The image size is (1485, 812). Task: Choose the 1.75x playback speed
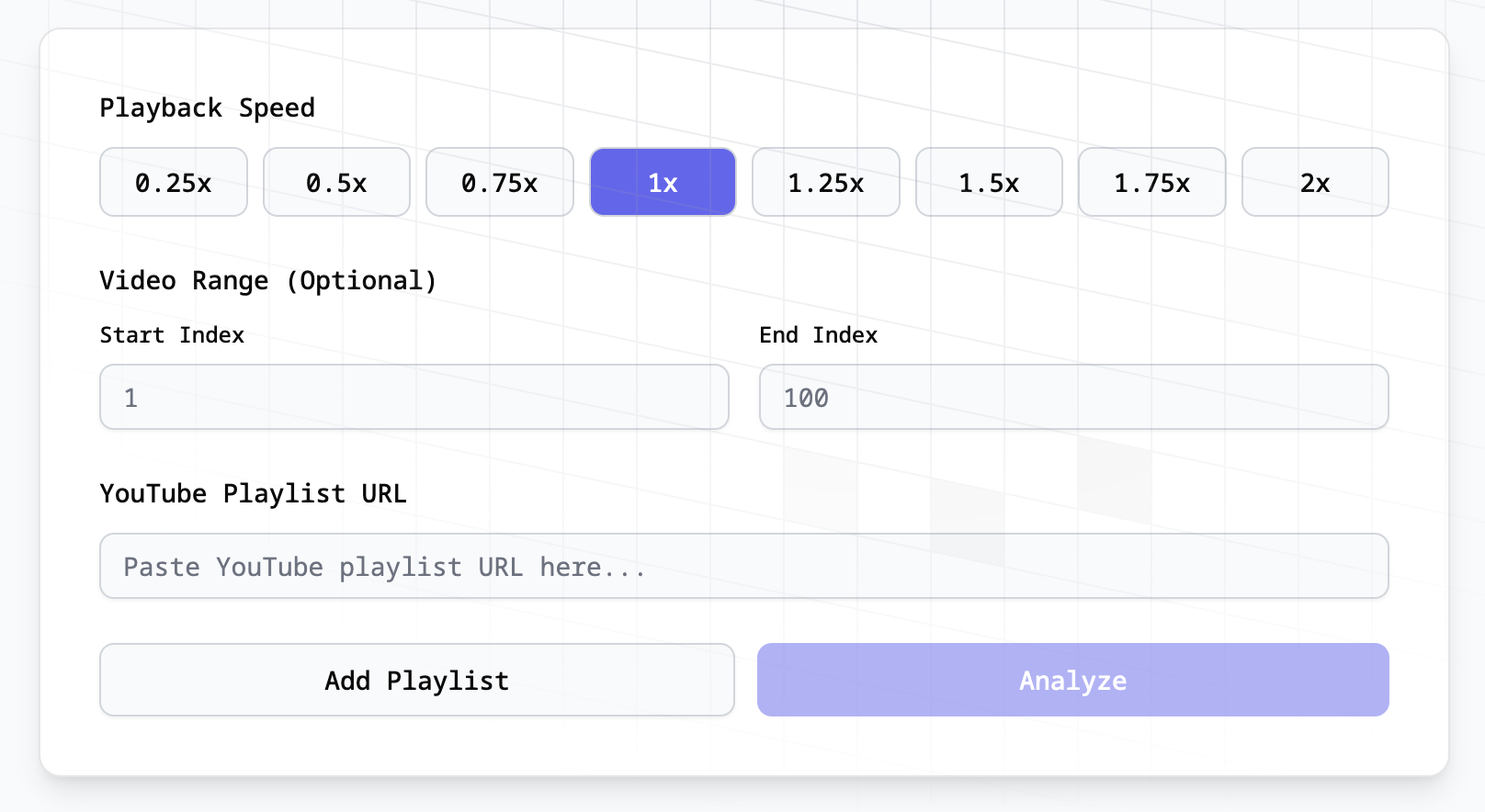(1151, 182)
